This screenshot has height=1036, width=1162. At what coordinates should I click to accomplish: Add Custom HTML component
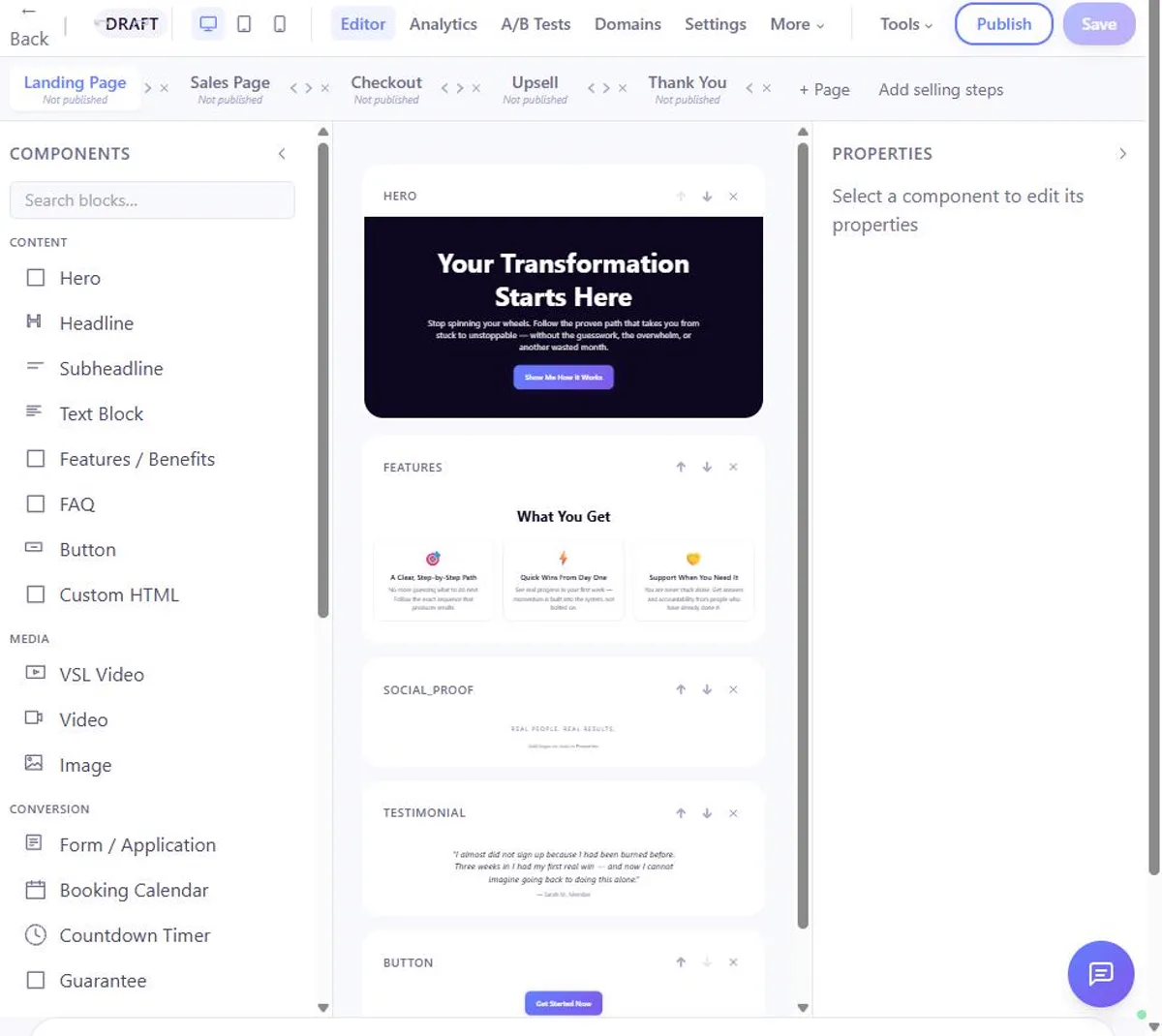click(152, 594)
